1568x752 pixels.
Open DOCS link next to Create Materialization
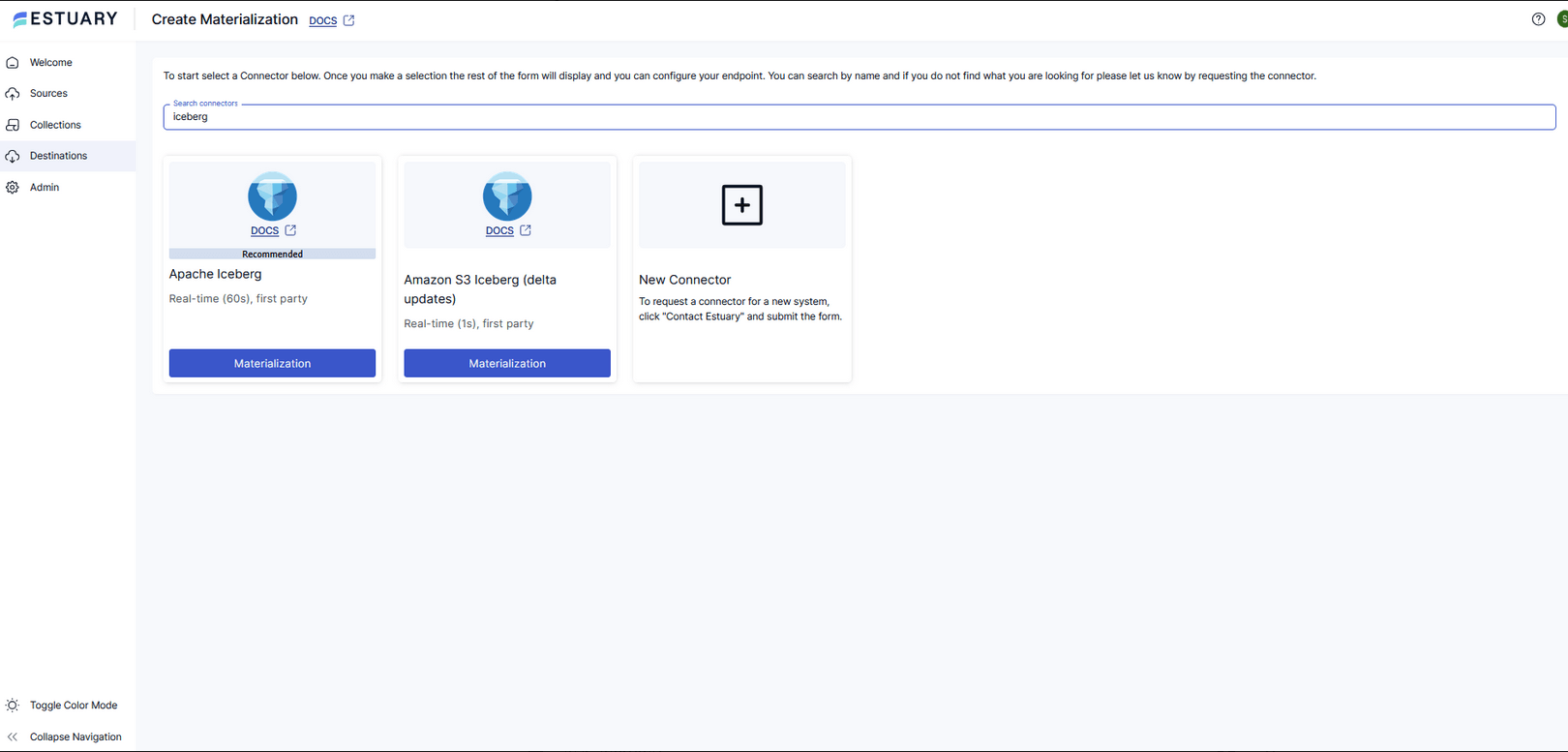click(323, 20)
